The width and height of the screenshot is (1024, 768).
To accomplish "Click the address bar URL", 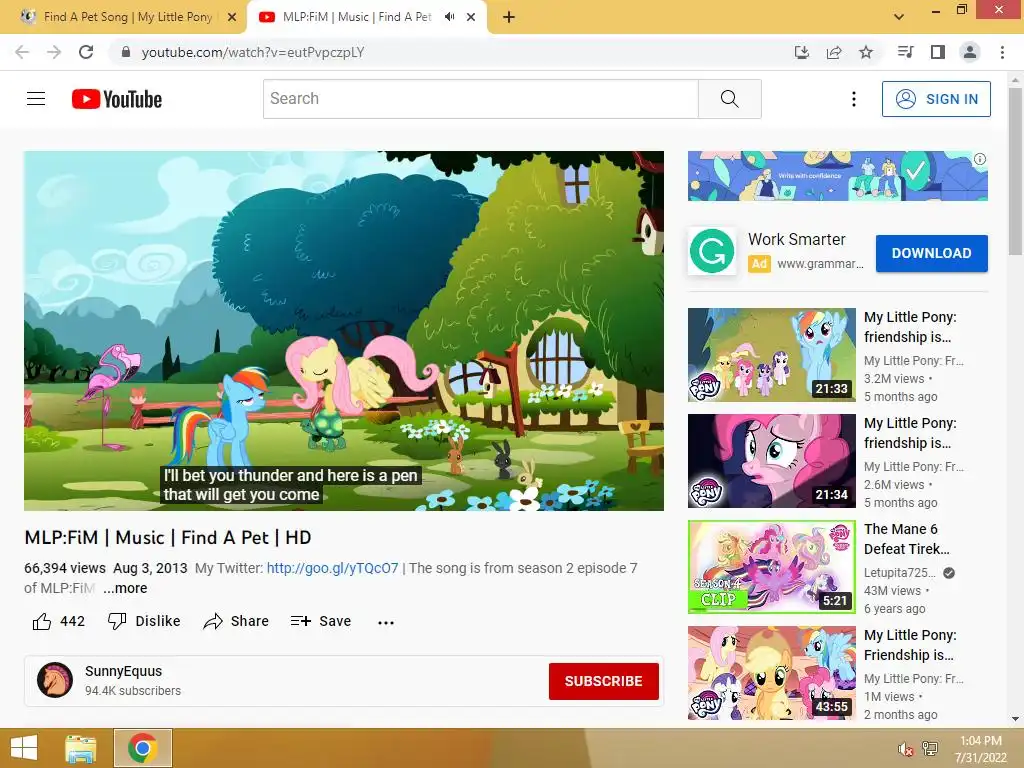I will tap(253, 52).
